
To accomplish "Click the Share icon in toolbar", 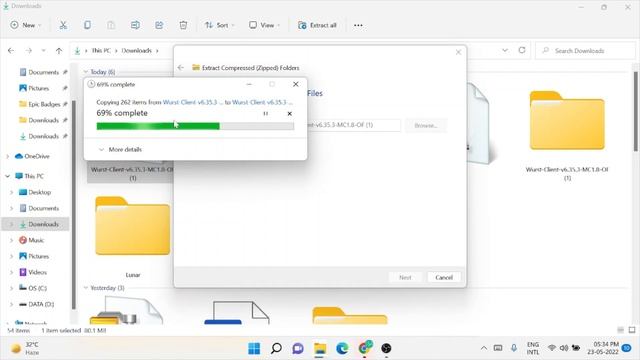I will click(x=159, y=25).
